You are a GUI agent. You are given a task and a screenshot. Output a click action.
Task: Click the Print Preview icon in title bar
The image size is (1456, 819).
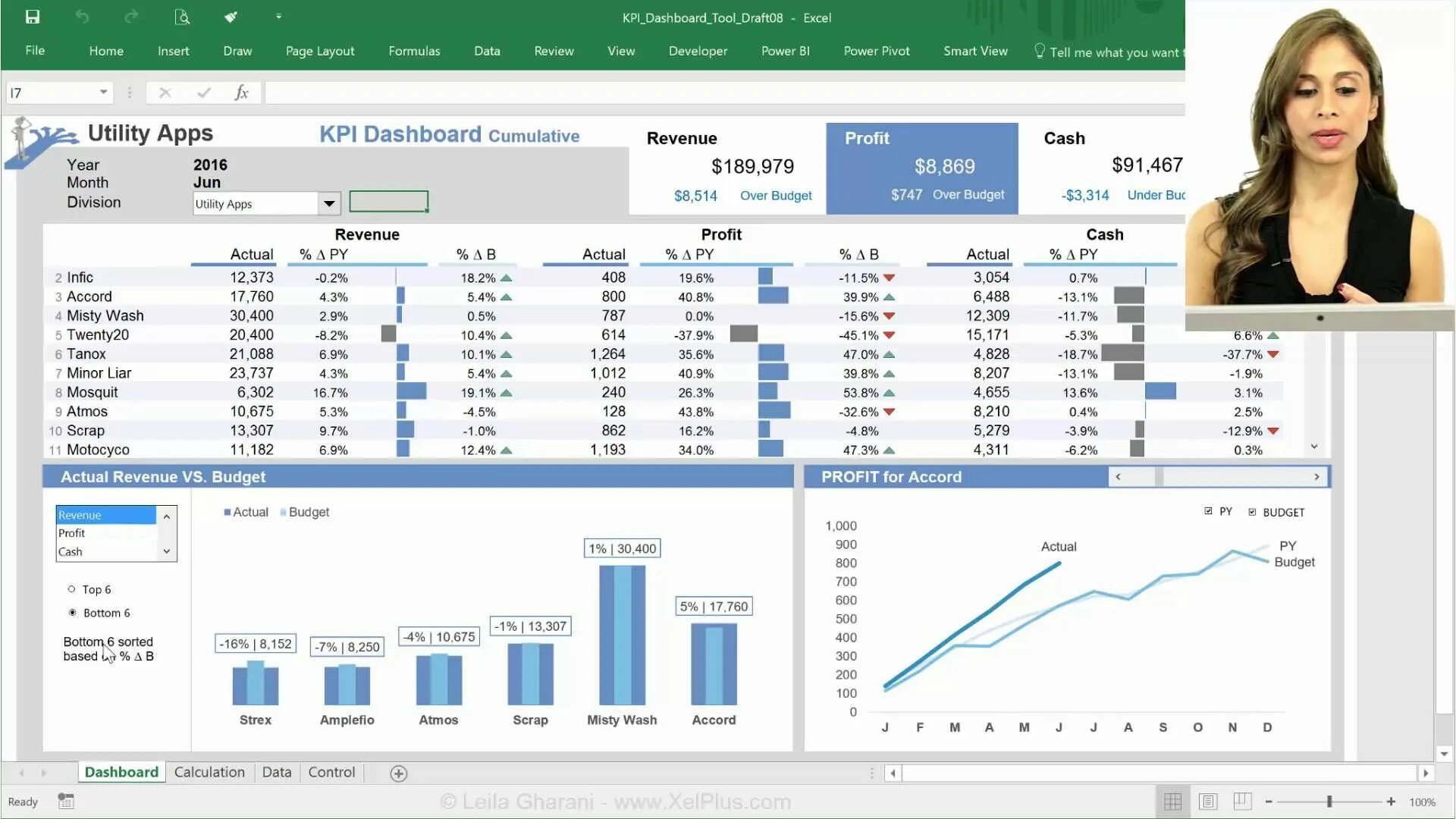click(x=182, y=17)
